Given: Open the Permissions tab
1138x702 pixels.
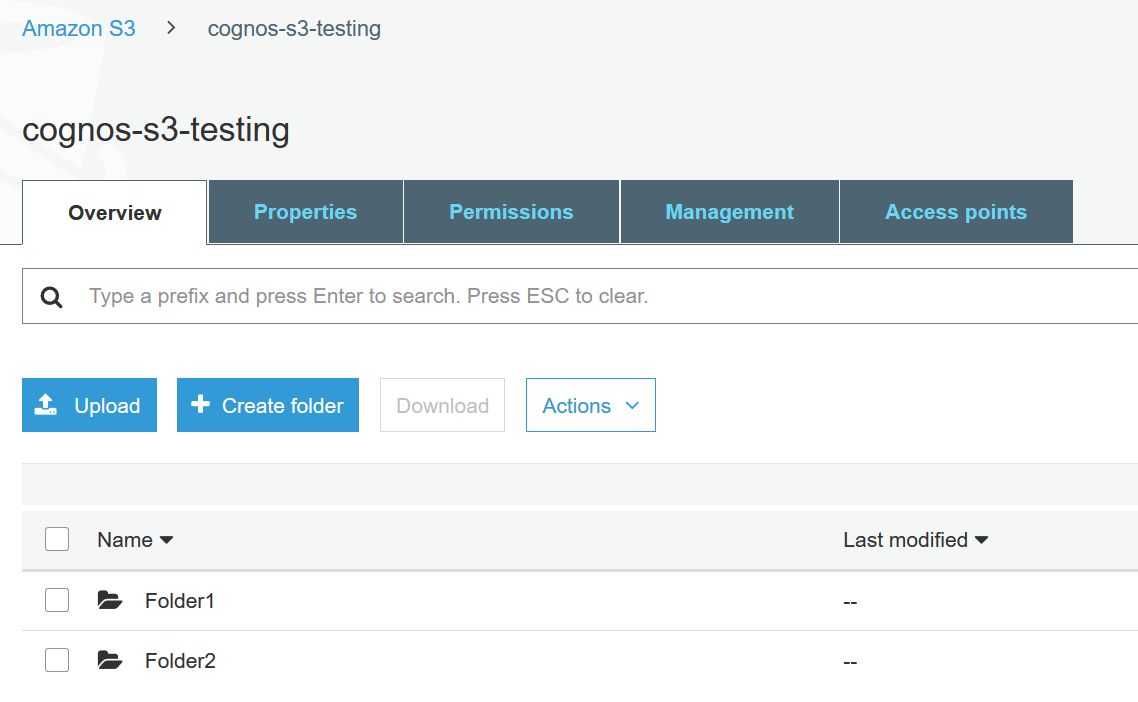Looking at the screenshot, I should [512, 212].
